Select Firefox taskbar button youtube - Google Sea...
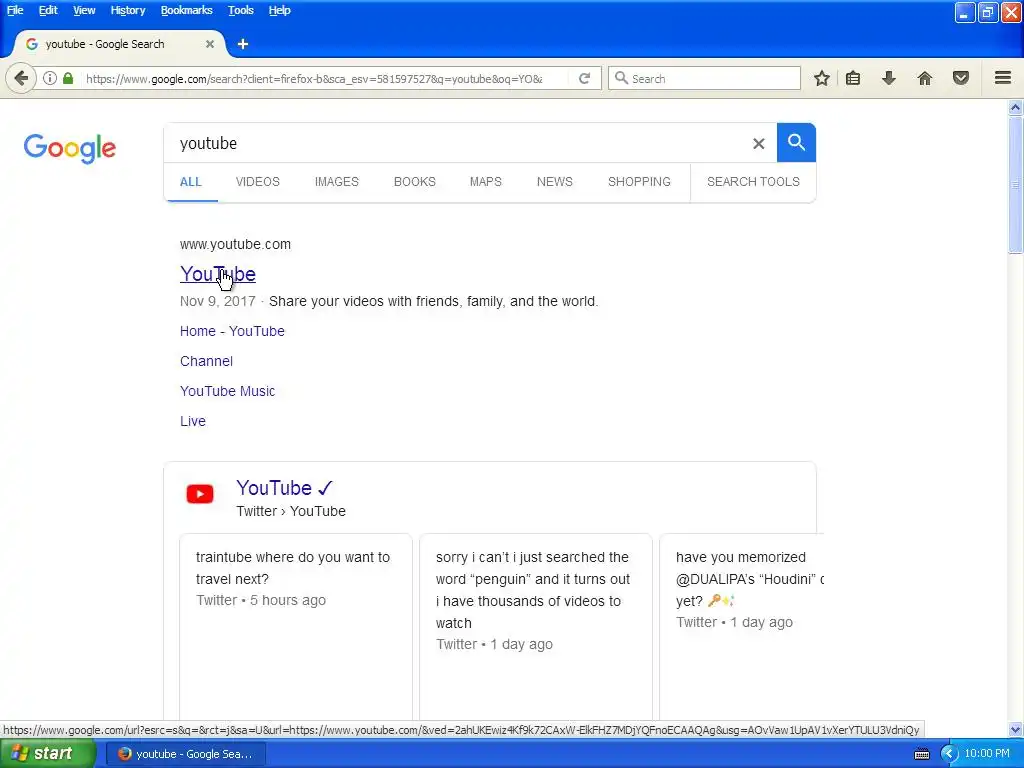Image resolution: width=1024 pixels, height=768 pixels. pos(185,754)
